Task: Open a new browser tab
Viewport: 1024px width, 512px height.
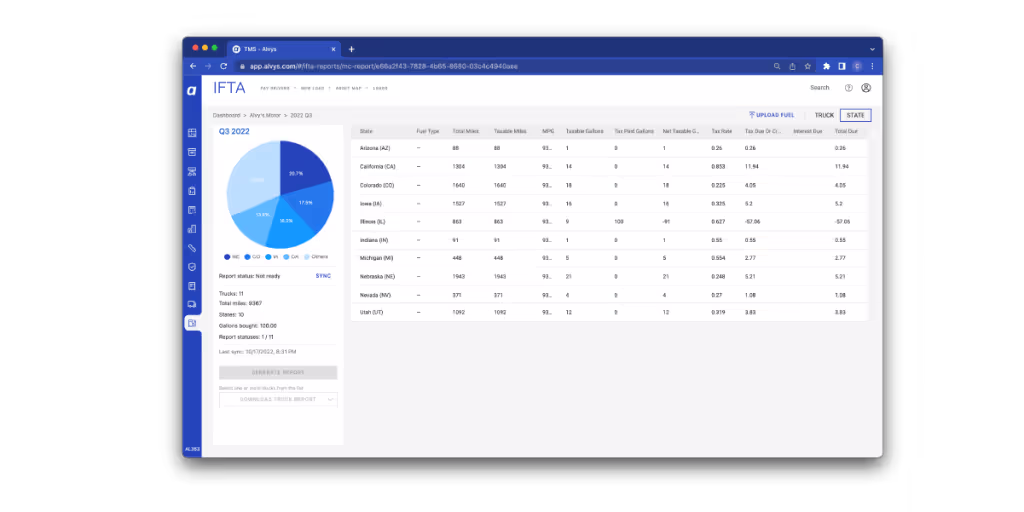Action: [x=351, y=49]
